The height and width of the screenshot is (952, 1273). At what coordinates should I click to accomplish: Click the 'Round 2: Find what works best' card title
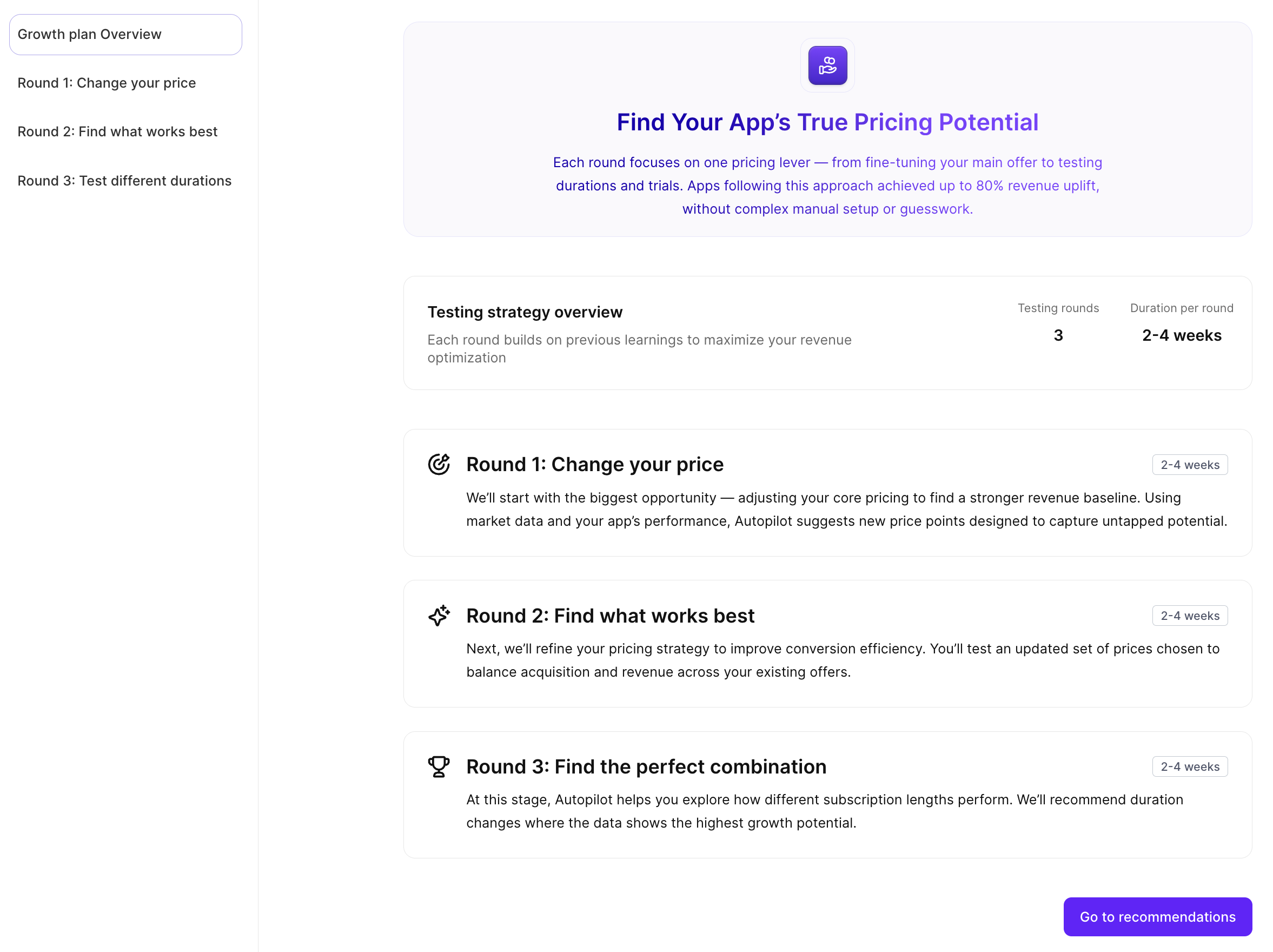pos(610,616)
